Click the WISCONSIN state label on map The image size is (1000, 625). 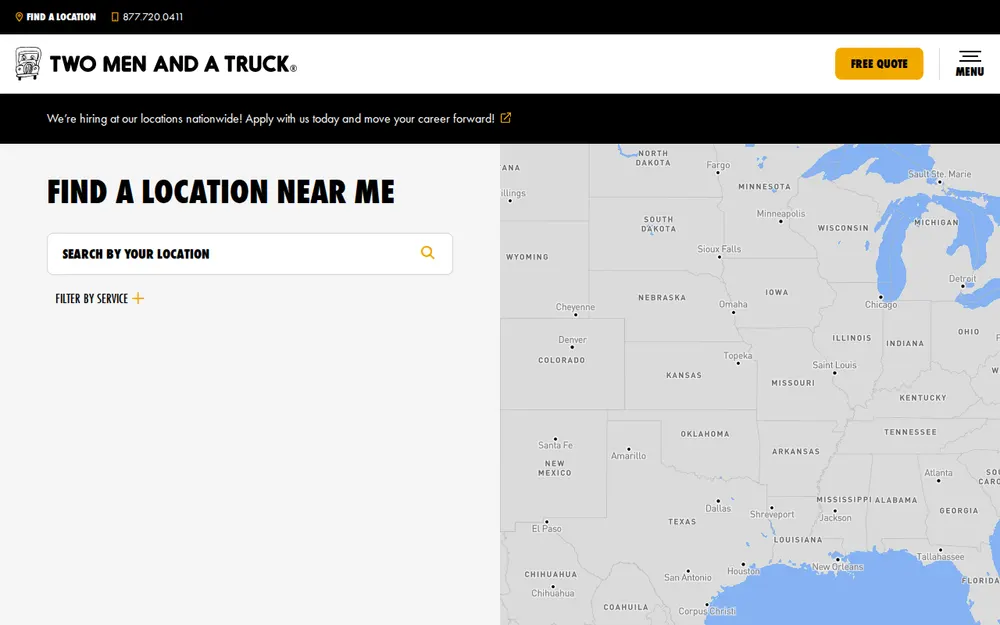843,228
